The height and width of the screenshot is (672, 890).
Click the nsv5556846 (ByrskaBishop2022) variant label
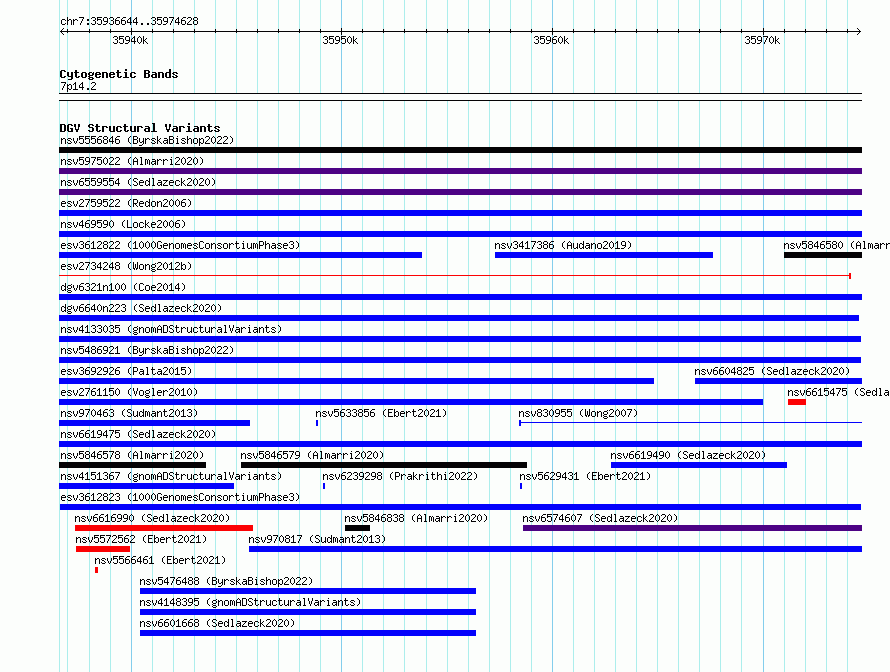[x=147, y=140]
